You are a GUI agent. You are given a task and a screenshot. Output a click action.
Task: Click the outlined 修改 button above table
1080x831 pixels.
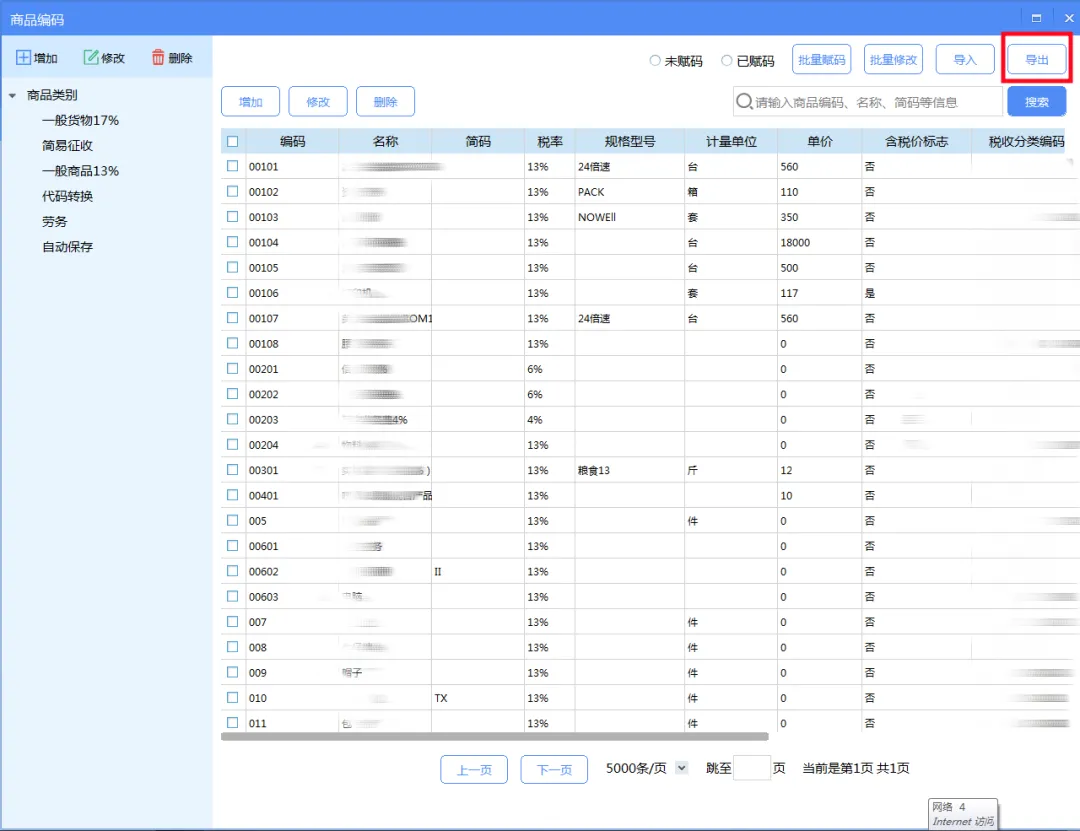pos(318,101)
